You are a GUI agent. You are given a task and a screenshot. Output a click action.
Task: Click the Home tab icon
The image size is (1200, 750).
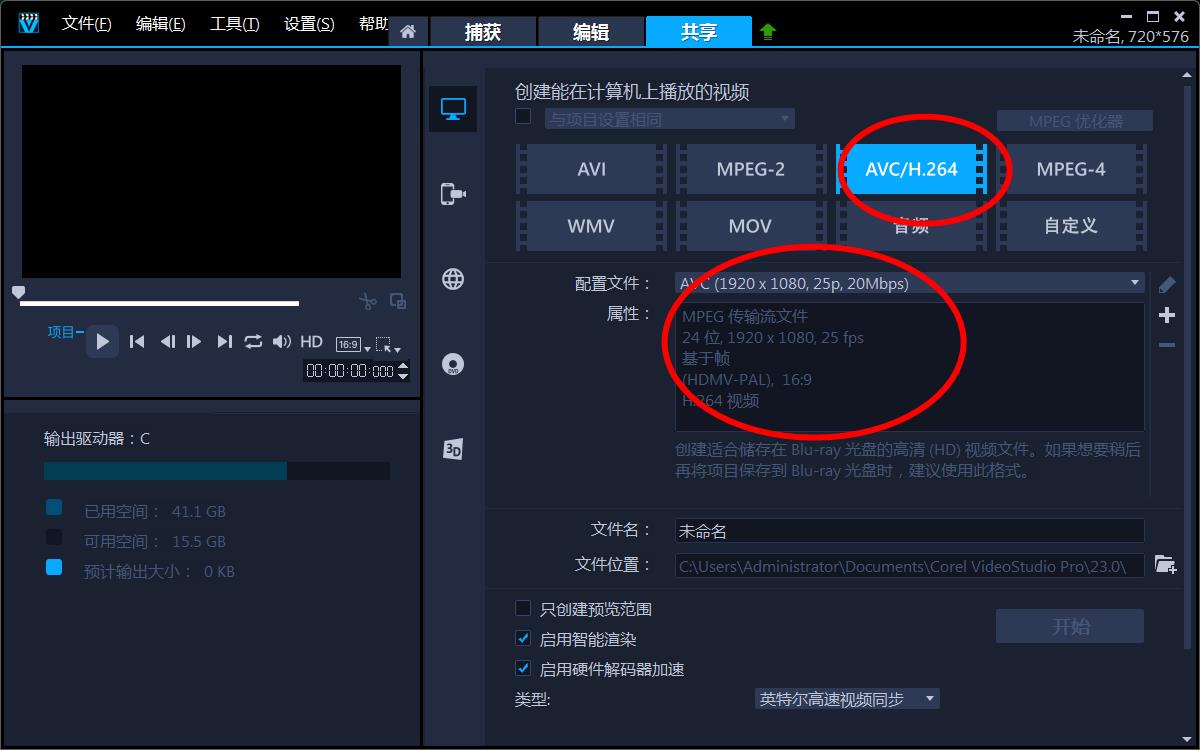(408, 31)
